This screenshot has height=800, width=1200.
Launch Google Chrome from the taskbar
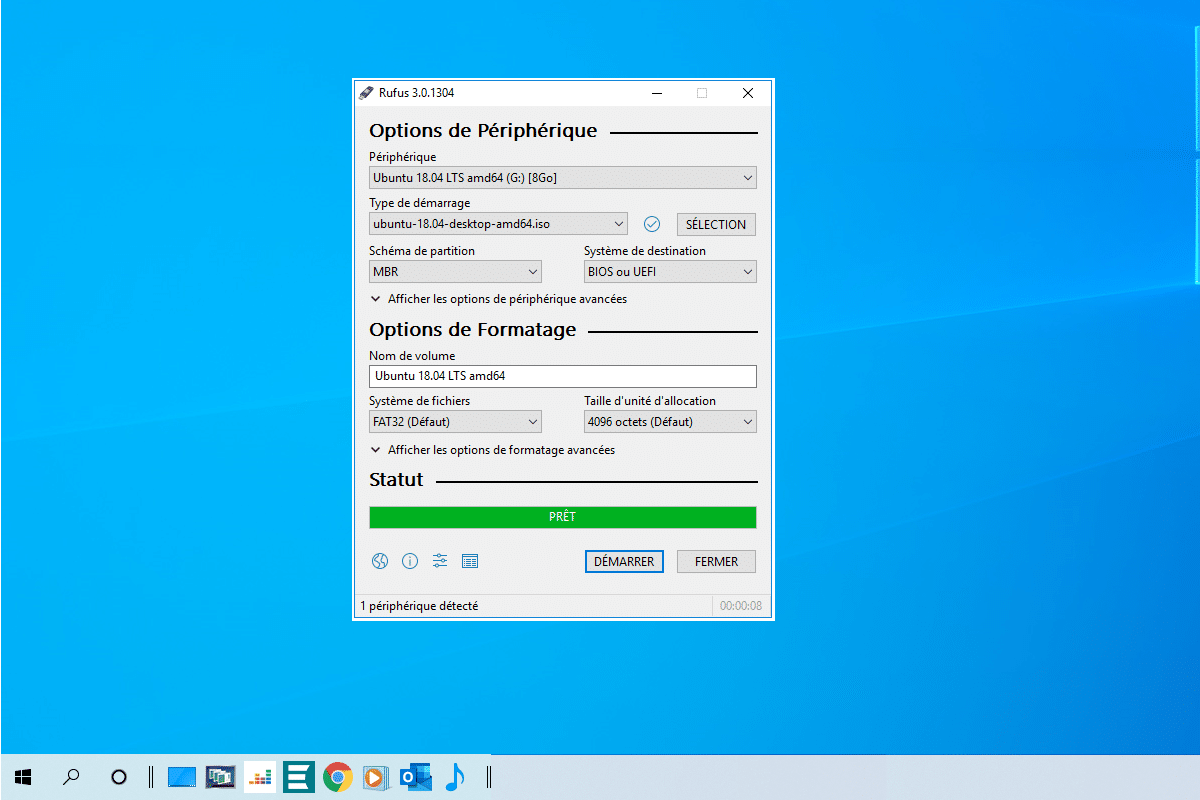coord(338,776)
